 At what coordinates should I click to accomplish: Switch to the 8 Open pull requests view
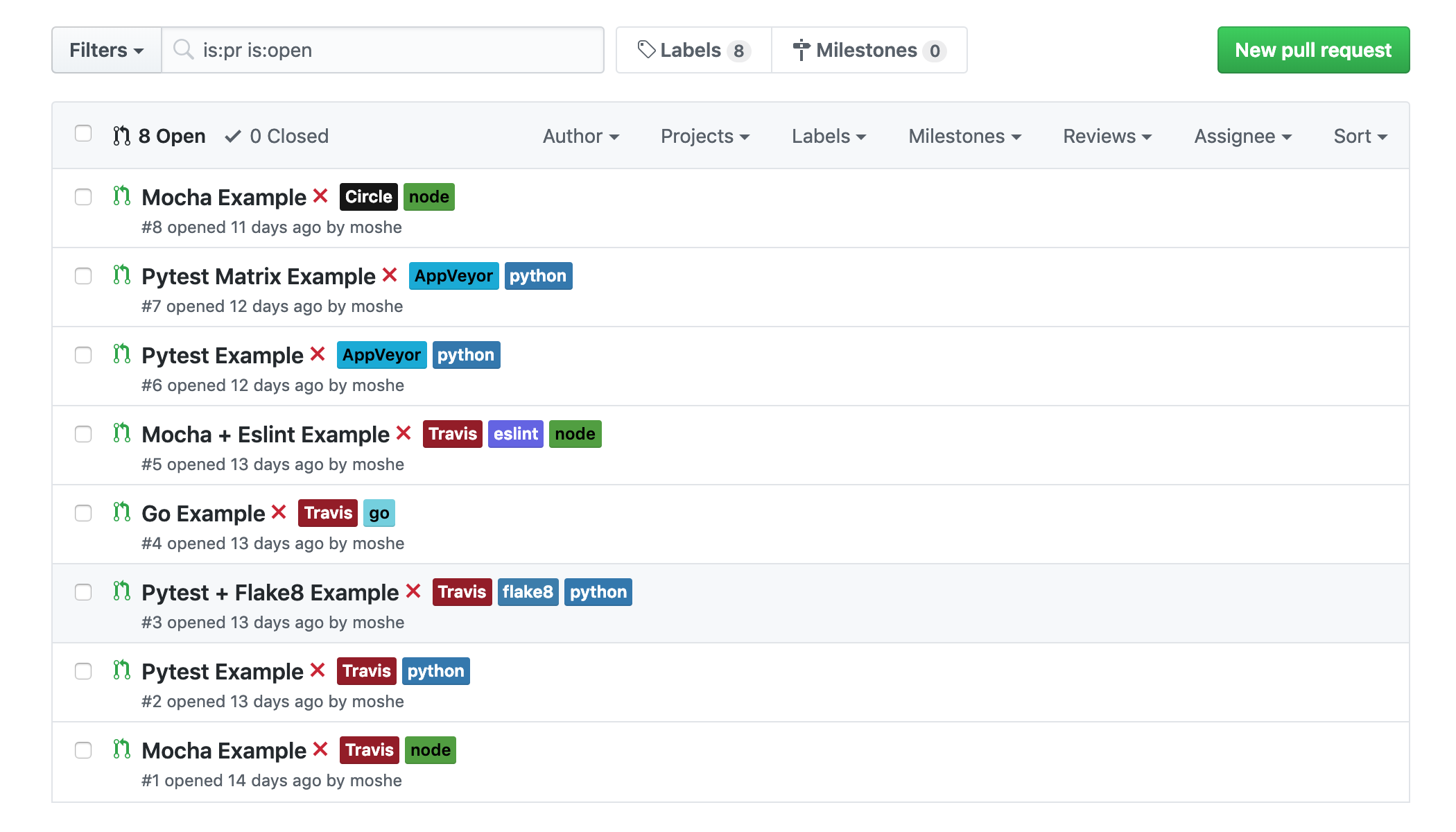[x=171, y=137]
